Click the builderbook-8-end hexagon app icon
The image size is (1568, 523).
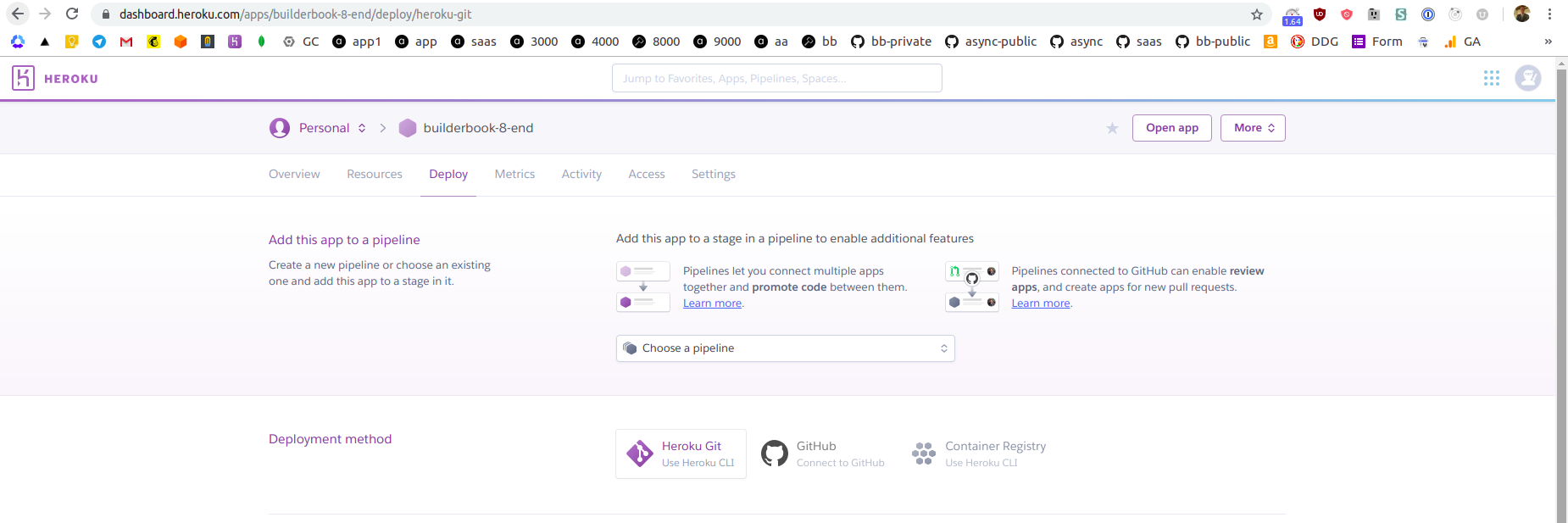click(408, 128)
